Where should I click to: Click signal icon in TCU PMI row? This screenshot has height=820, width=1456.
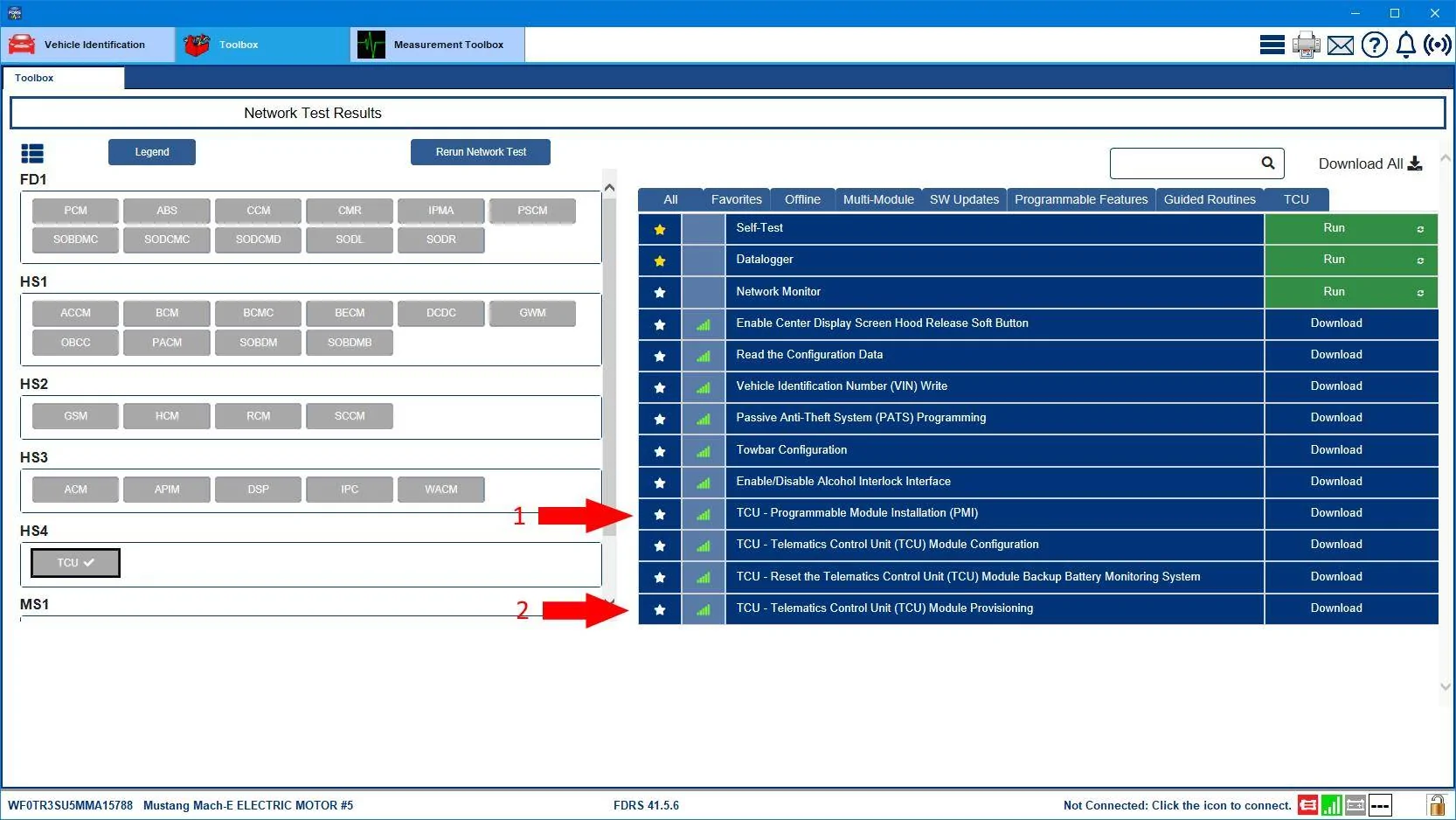pyautogui.click(x=704, y=514)
